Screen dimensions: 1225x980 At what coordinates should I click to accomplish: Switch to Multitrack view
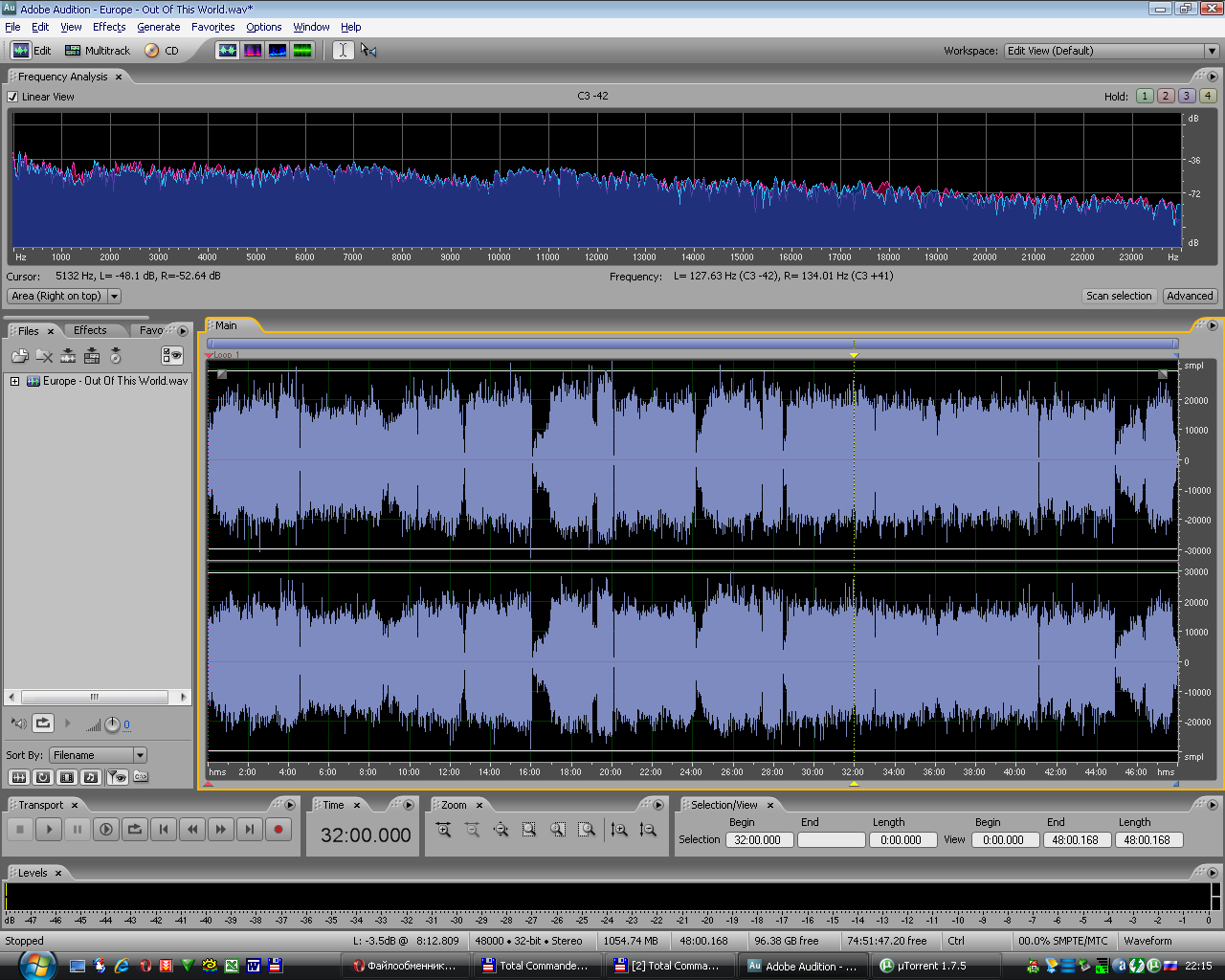click(x=98, y=51)
